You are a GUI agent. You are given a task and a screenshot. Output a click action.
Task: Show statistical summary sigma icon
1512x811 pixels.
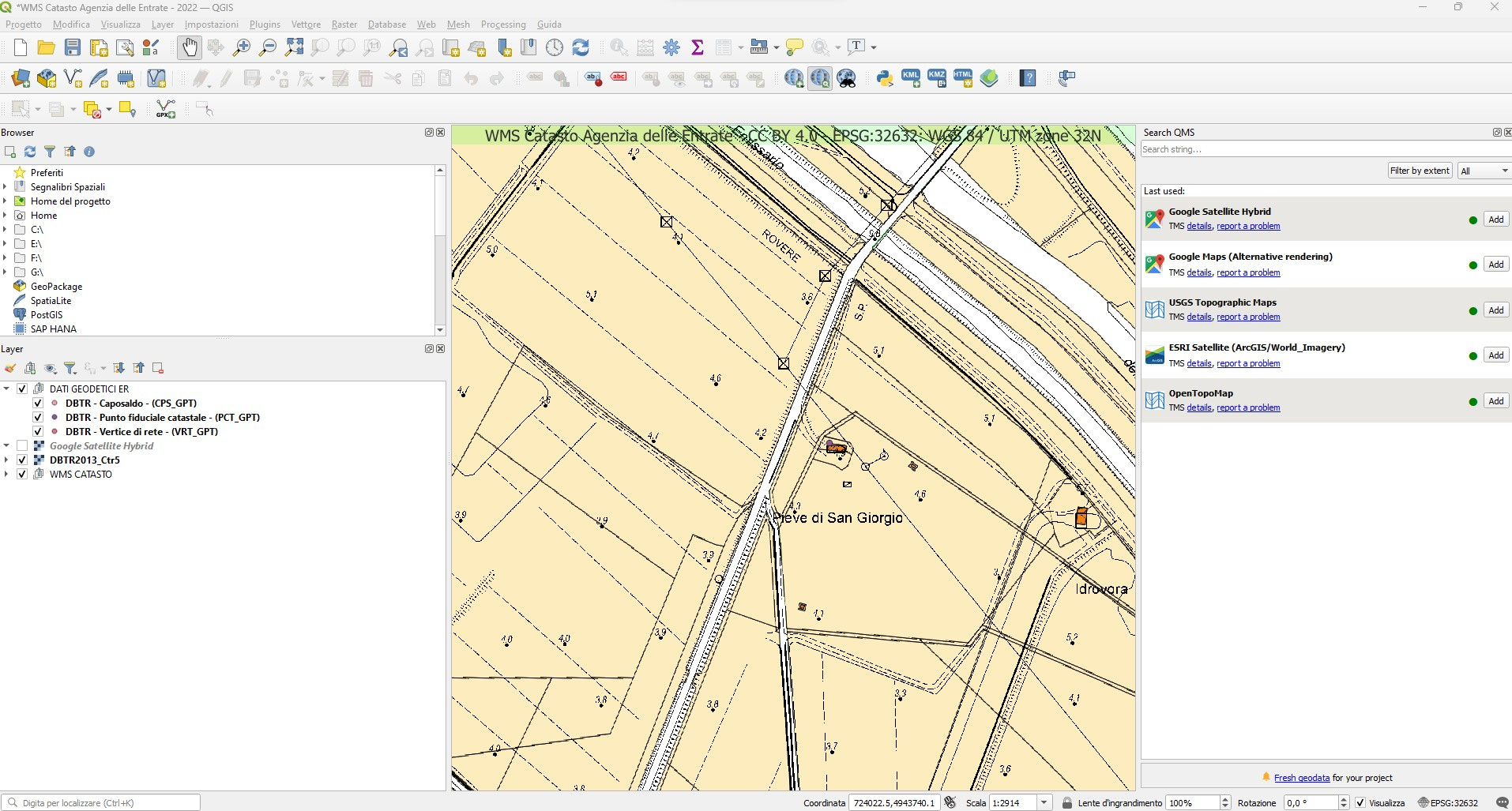(x=698, y=47)
